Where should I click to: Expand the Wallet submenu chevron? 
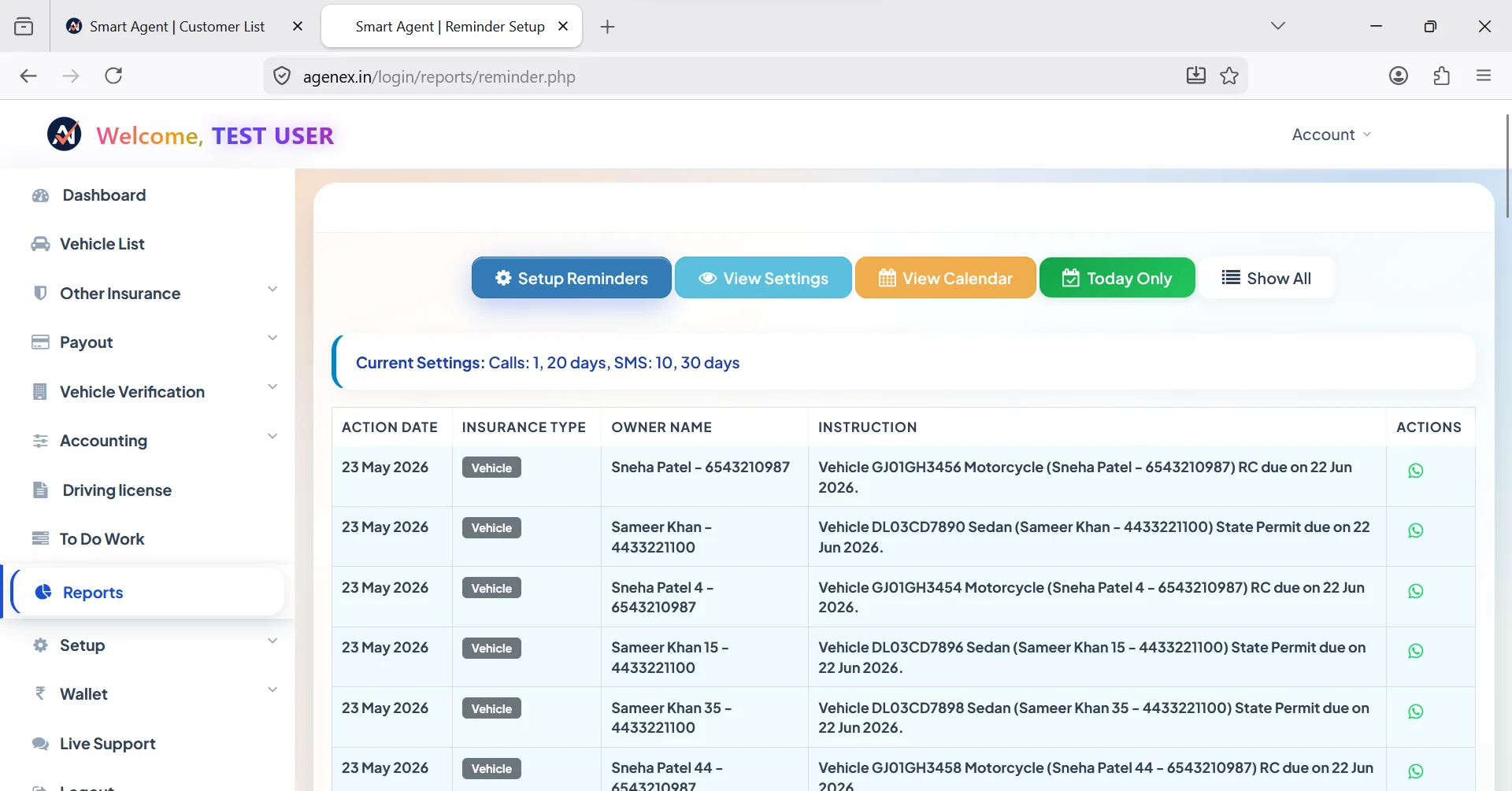pos(272,690)
